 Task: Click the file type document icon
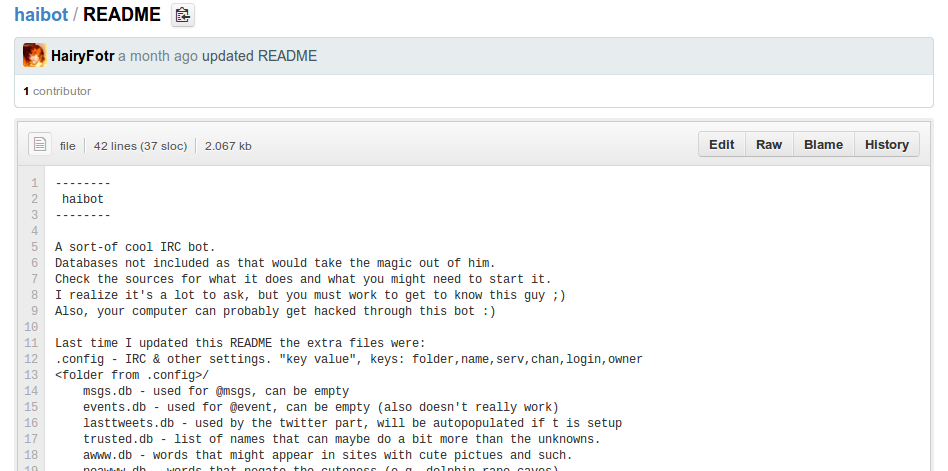coord(40,144)
